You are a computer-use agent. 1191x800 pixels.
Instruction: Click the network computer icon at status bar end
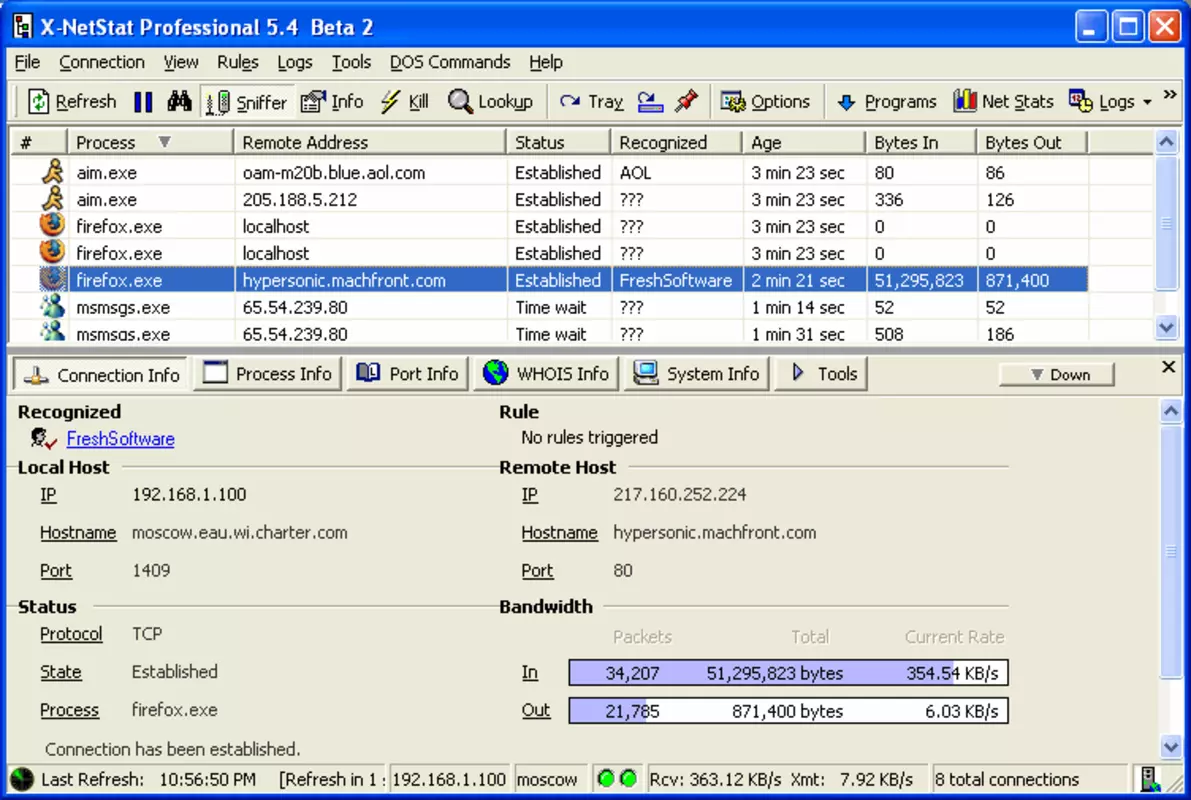[1150, 779]
